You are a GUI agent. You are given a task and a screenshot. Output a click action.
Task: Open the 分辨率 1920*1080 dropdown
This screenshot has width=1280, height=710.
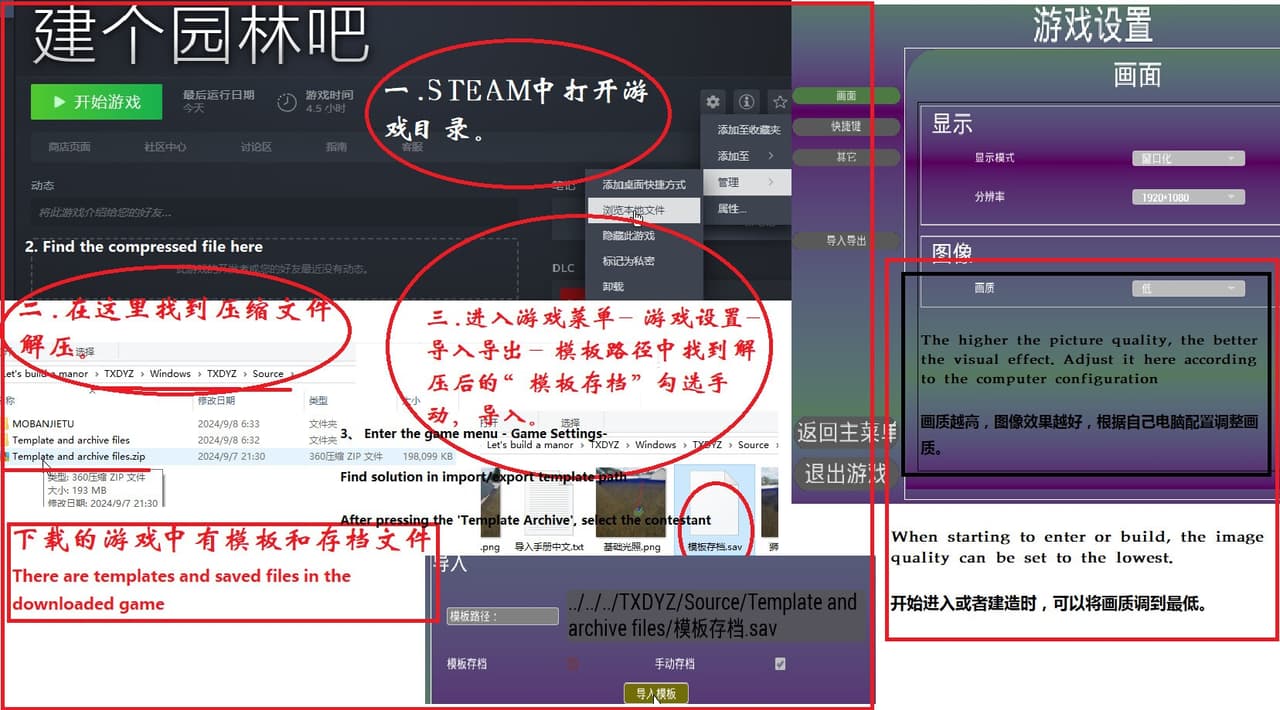click(x=1189, y=197)
